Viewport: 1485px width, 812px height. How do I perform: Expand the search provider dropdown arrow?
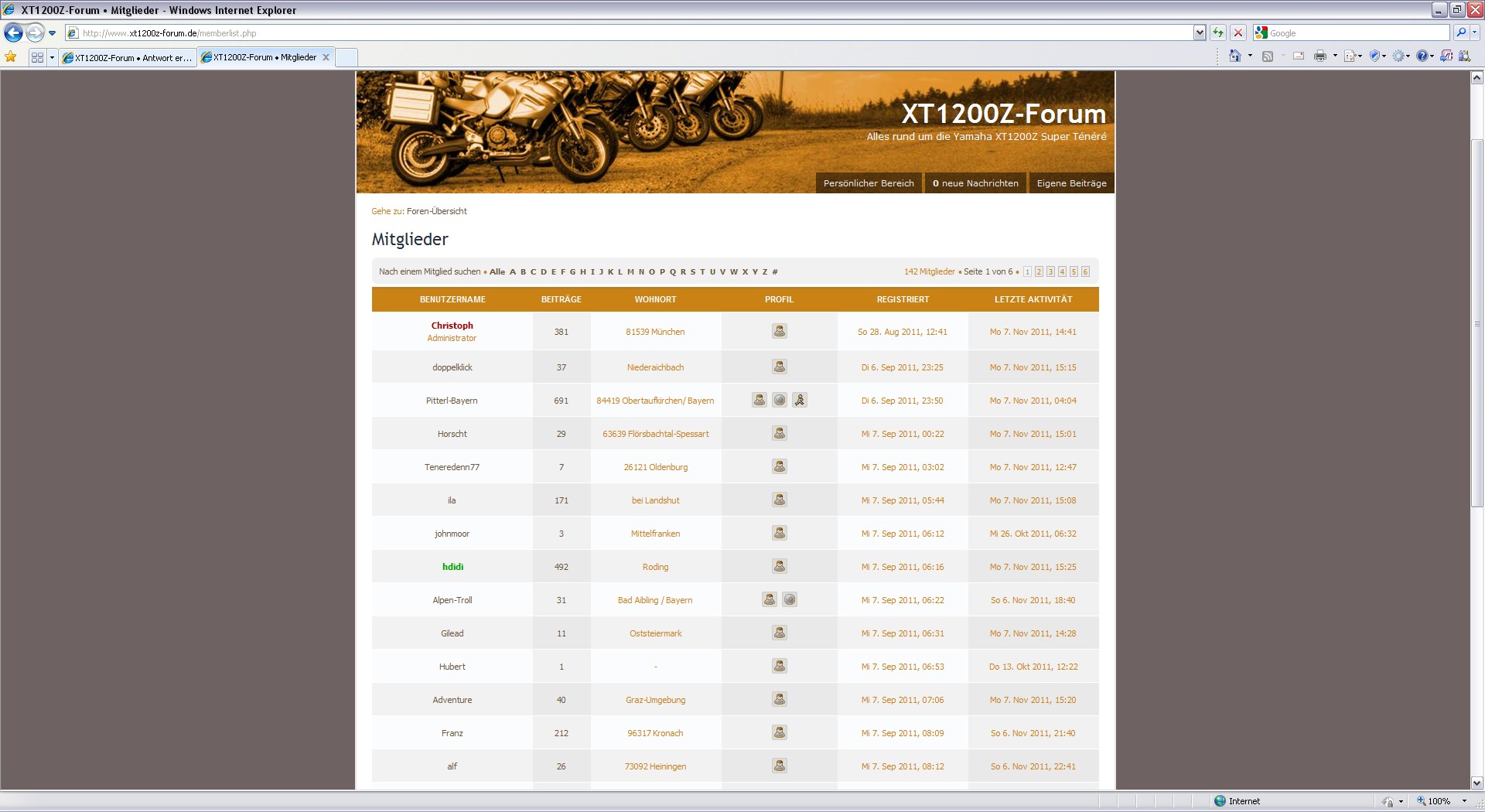1475,32
